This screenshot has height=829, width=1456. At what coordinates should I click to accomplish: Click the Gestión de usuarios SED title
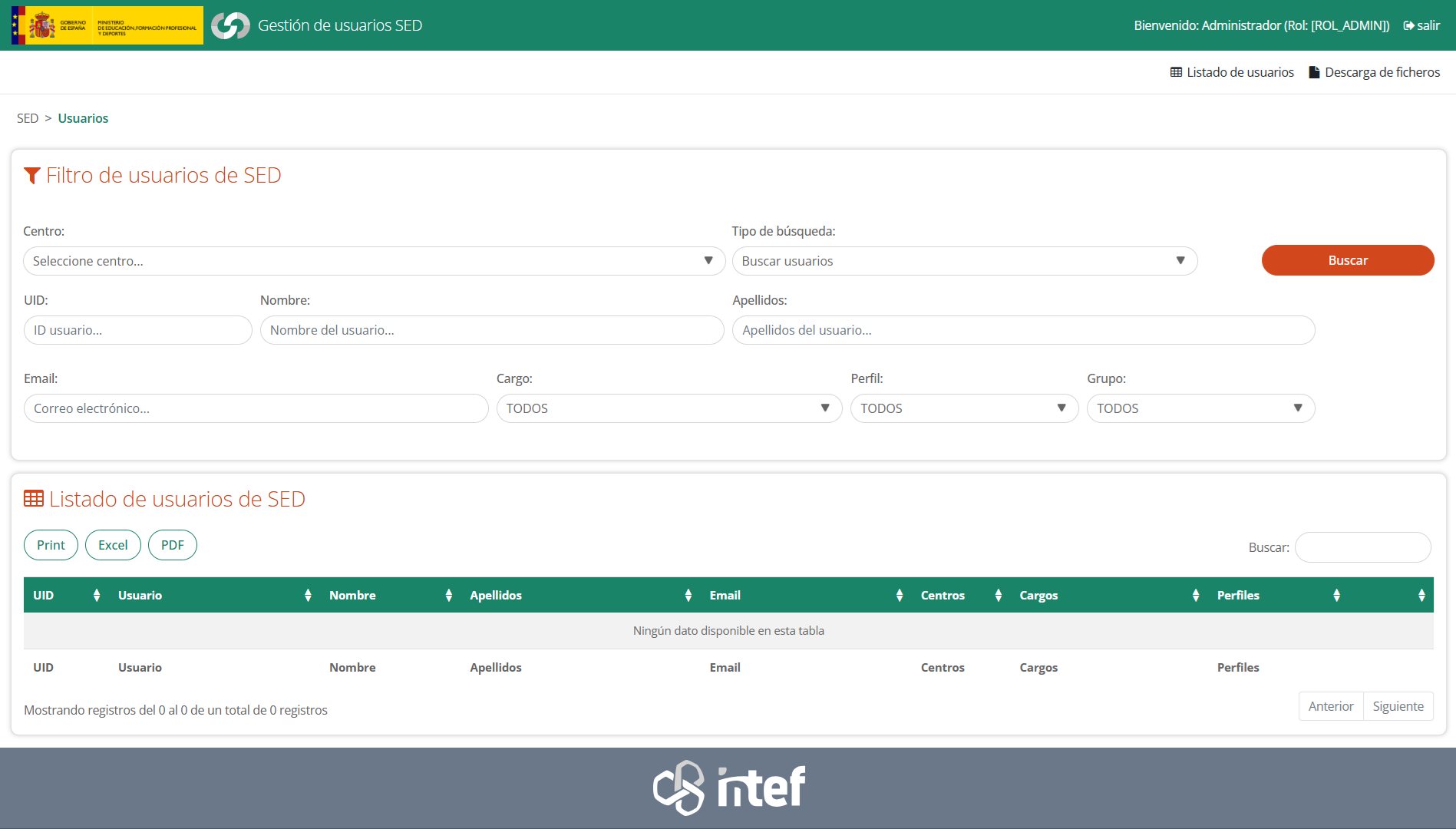pyautogui.click(x=340, y=25)
